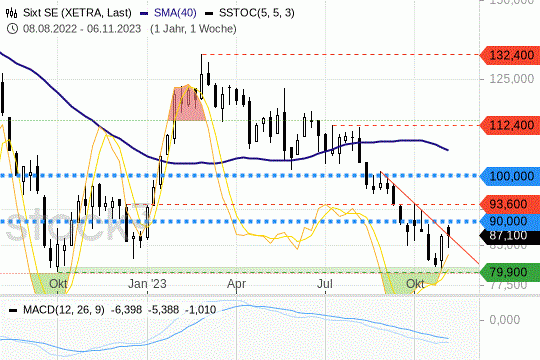The width and height of the screenshot is (540, 360).
Task: Click the MACD(12, 26, 9) indicator label
Action: (64, 310)
